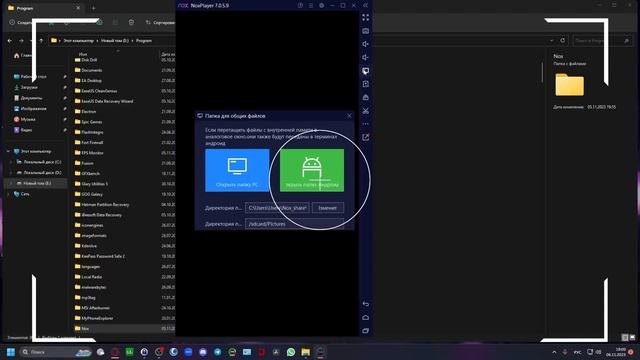This screenshot has height=360, width=640.
Task: Open the shared computer folder icon in Nox sidebar
Action: click(x=366, y=71)
